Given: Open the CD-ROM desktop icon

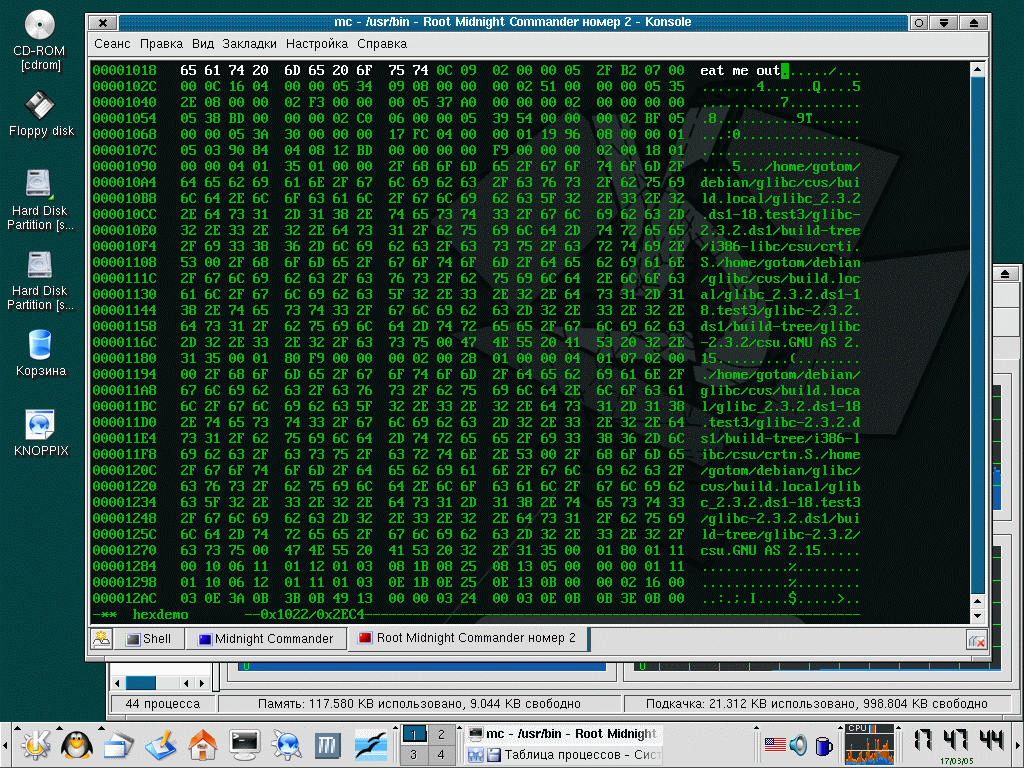Looking at the screenshot, I should point(40,39).
